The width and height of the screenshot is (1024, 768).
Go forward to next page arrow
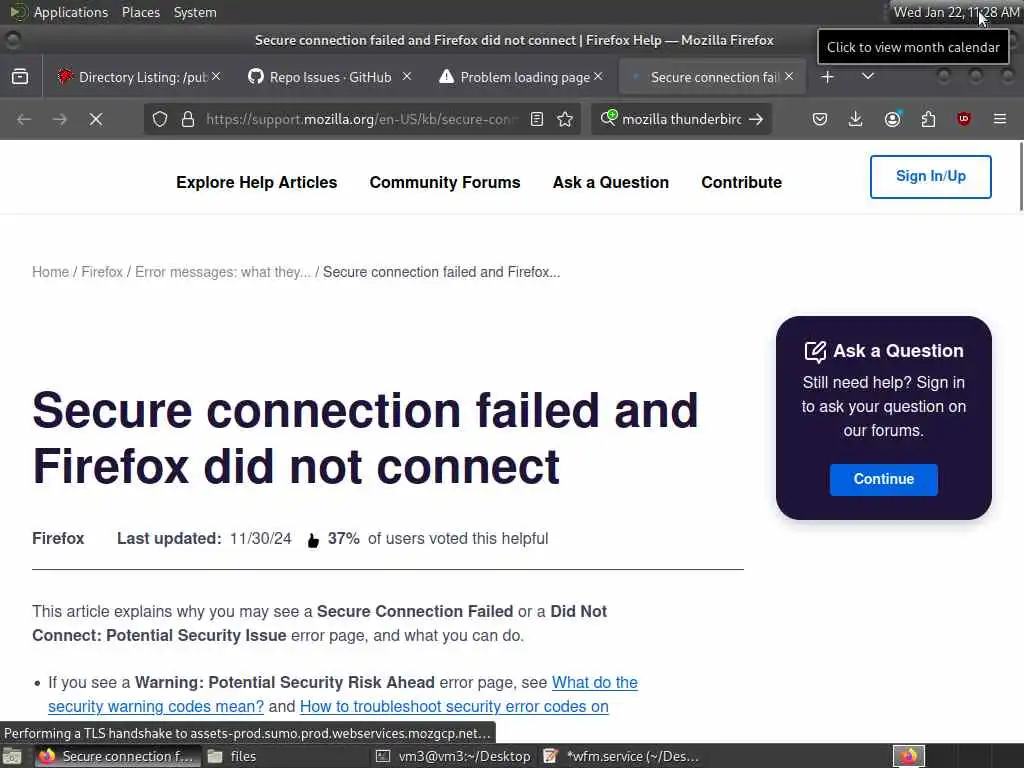(59, 119)
